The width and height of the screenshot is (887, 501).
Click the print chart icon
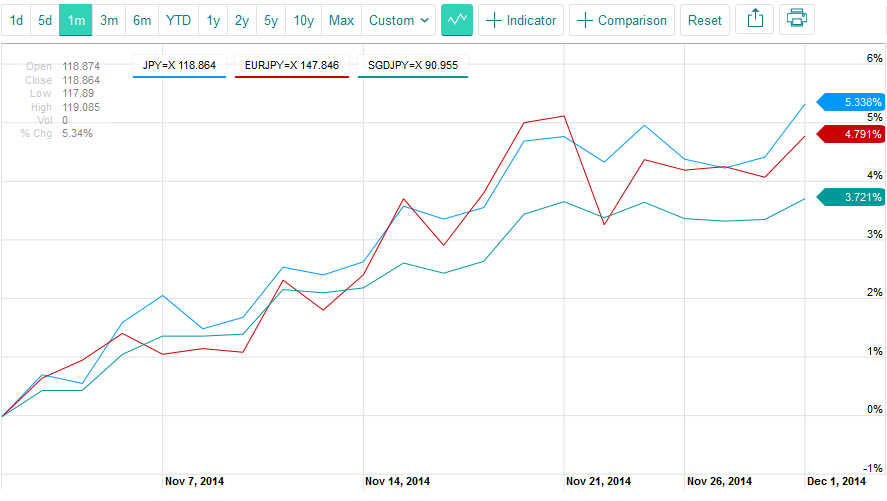coord(796,20)
